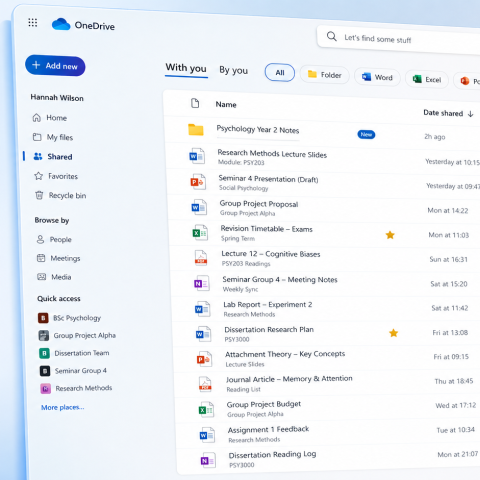
Task: Click 'Mon at 14:22' date cell
Action: tap(448, 210)
